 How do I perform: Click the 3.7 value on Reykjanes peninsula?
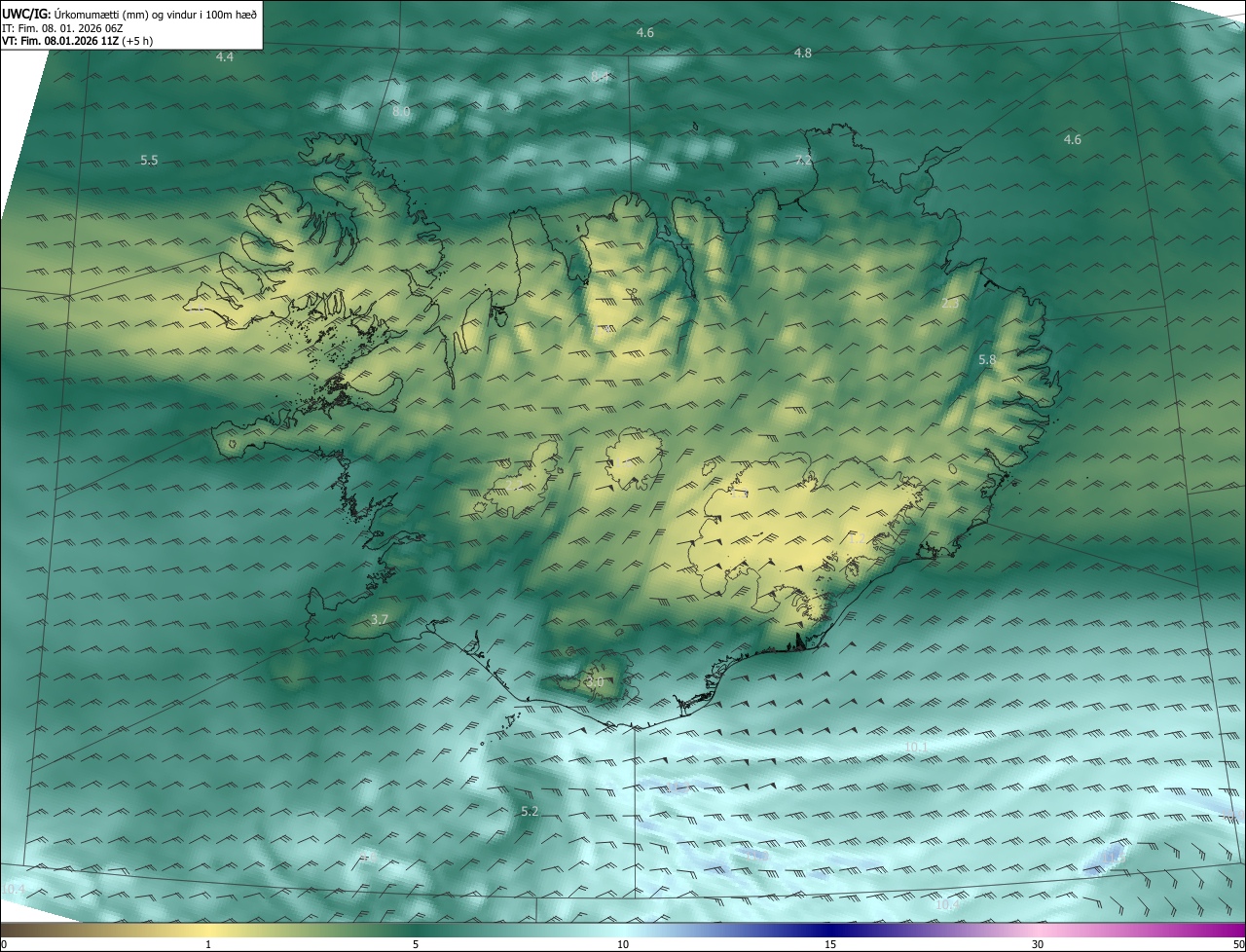click(x=380, y=620)
